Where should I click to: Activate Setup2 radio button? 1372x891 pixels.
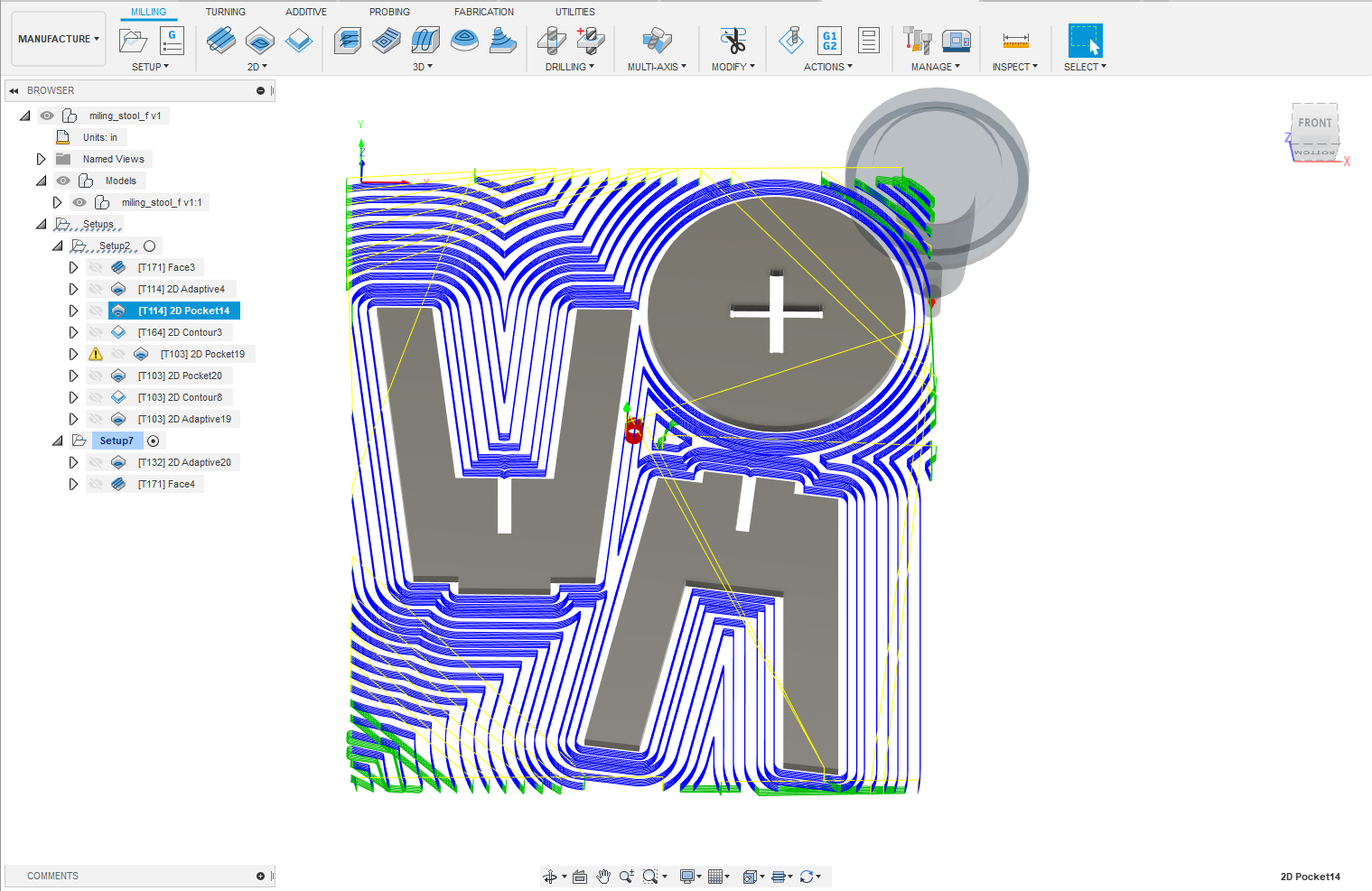click(x=150, y=246)
